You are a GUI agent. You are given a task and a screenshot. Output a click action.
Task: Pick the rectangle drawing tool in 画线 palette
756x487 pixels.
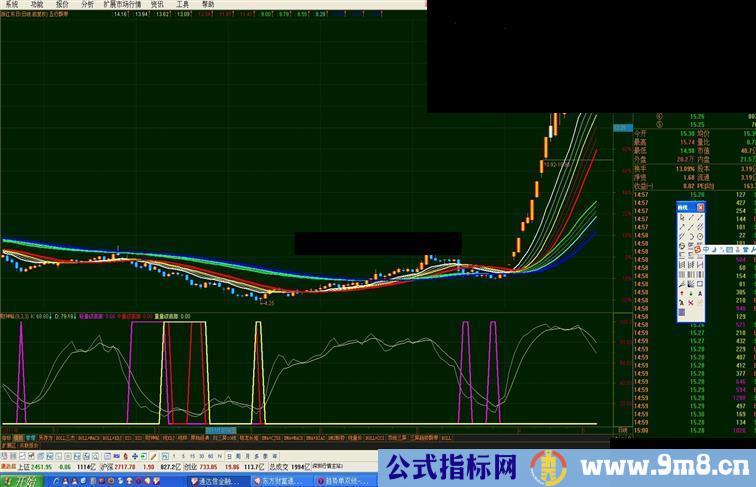tap(700, 283)
